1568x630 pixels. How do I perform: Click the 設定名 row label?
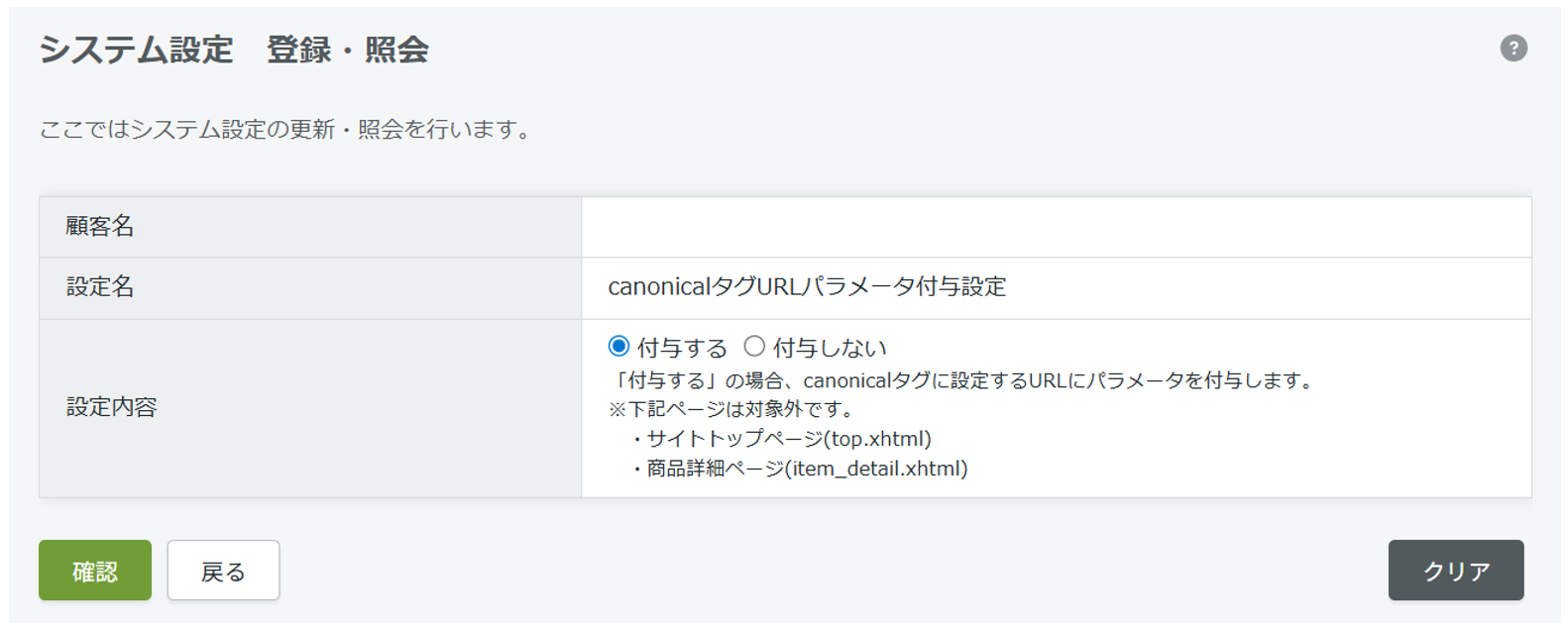point(100,287)
